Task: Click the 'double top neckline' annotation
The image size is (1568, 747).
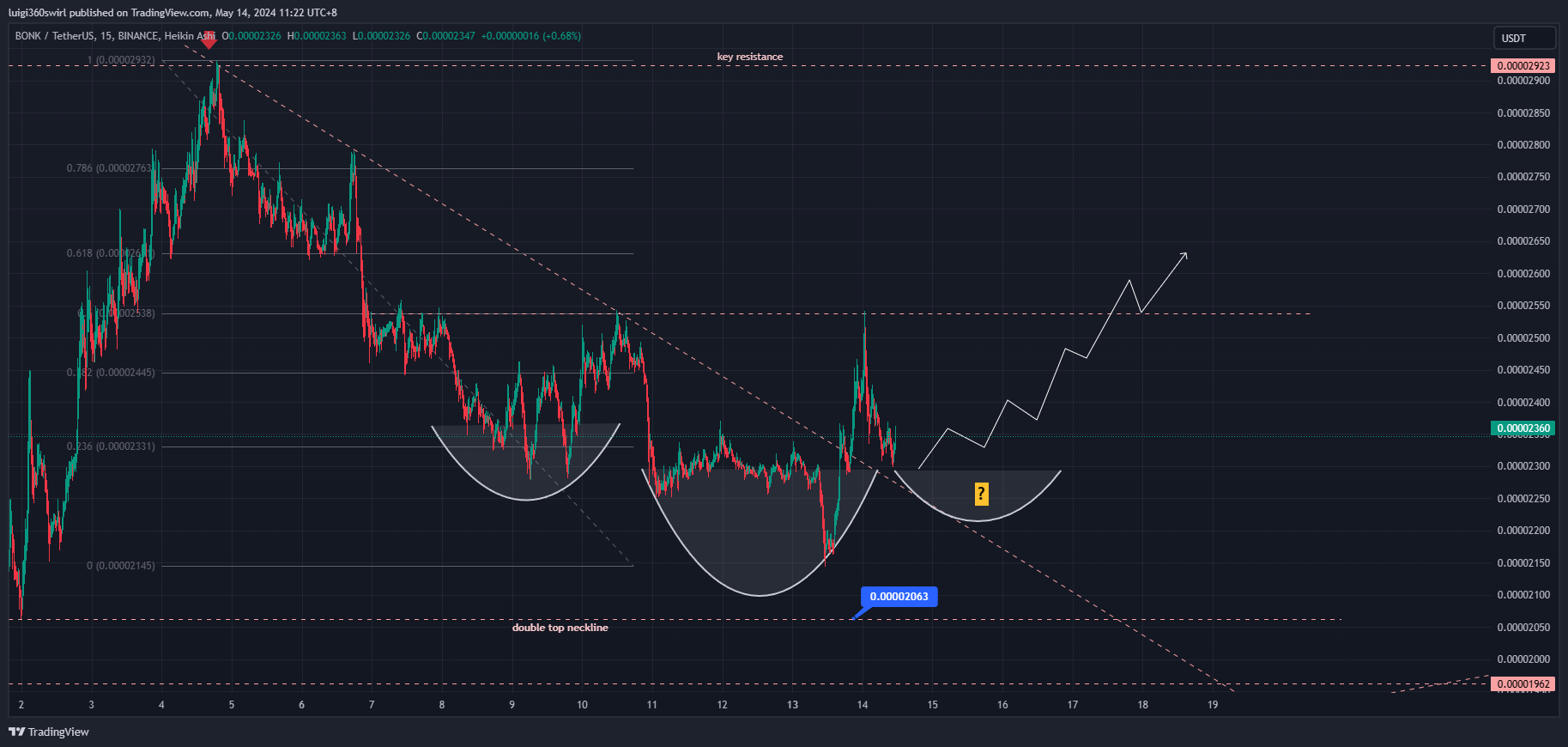Action: tap(560, 628)
